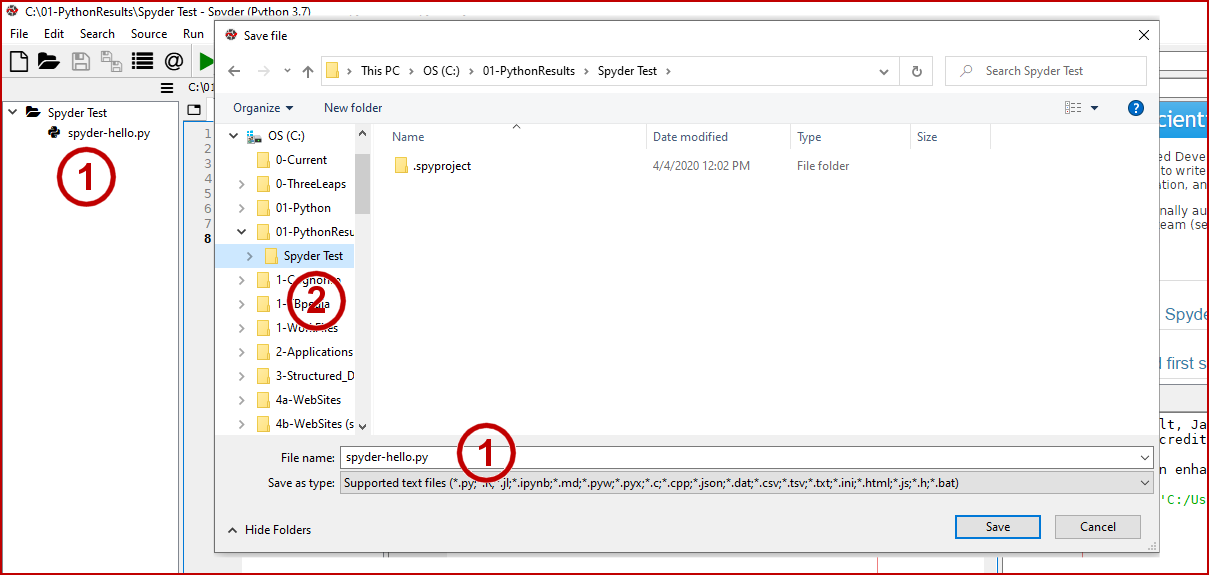Open Recent locations dropdown arrow

(x=286, y=71)
